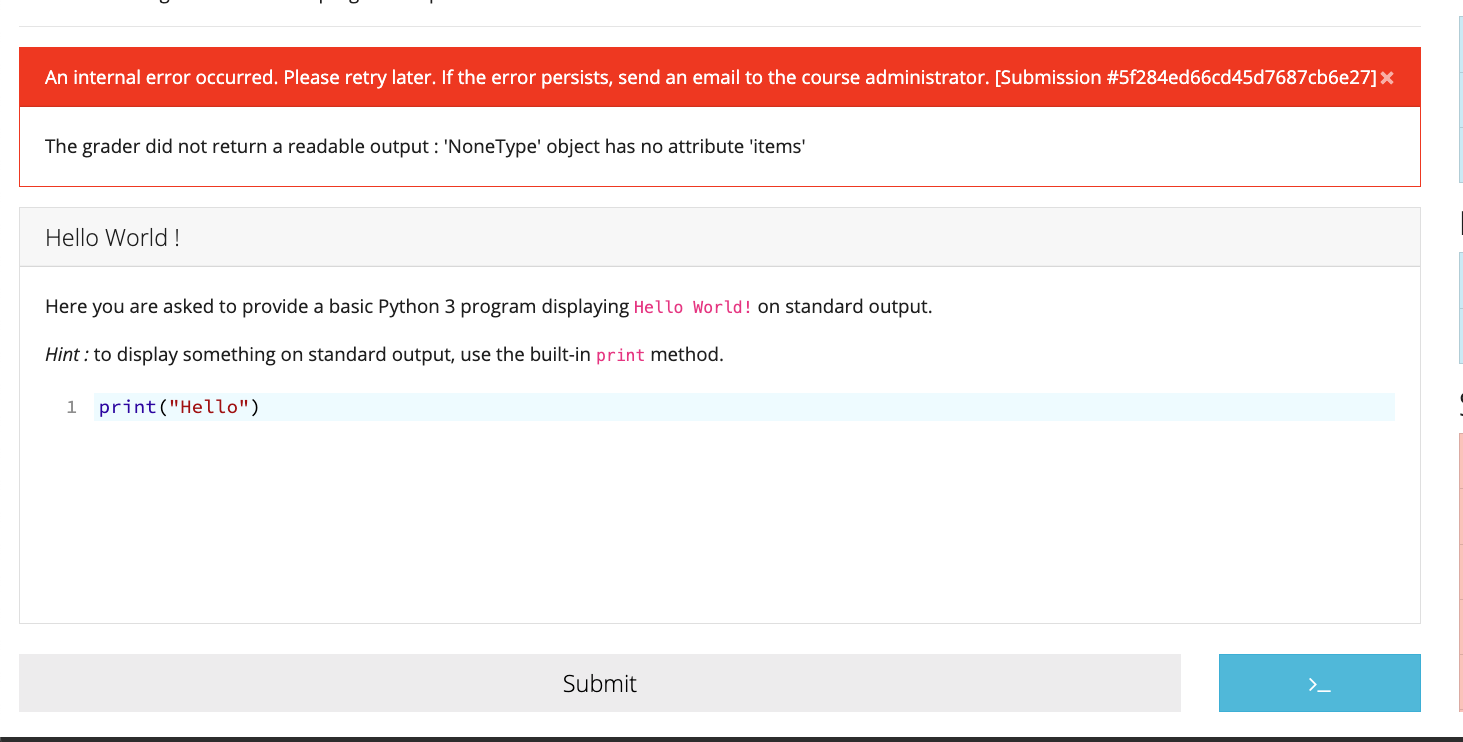Click the highlighted Hello World! code snippet
The height and width of the screenshot is (742, 1463).
point(692,306)
